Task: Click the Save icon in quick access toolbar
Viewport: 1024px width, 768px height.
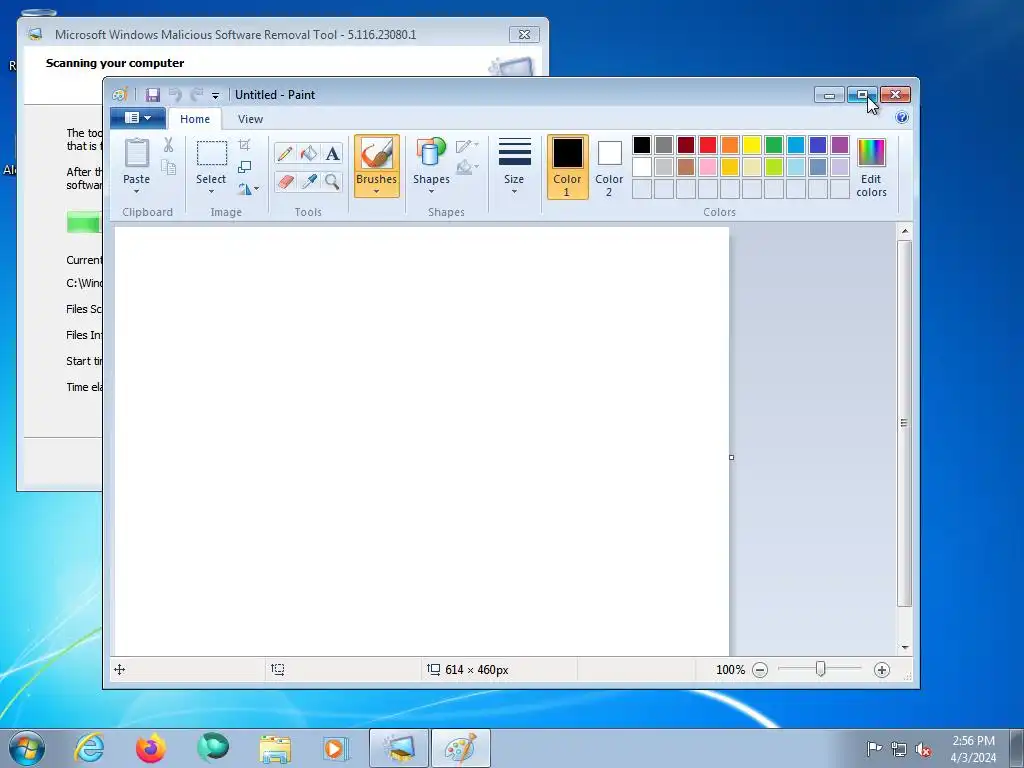Action: coord(153,95)
